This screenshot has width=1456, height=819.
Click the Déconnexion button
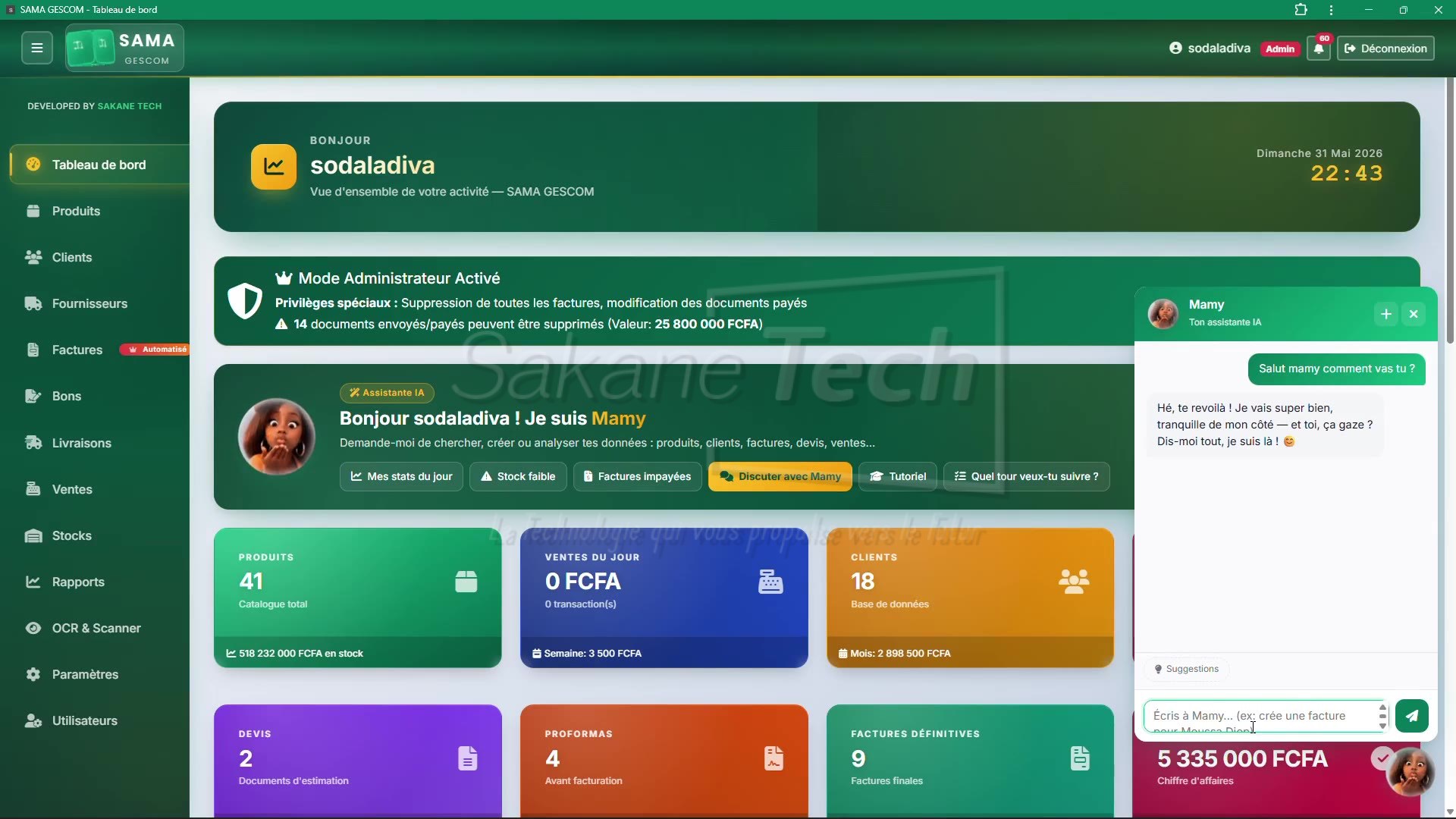pyautogui.click(x=1385, y=49)
